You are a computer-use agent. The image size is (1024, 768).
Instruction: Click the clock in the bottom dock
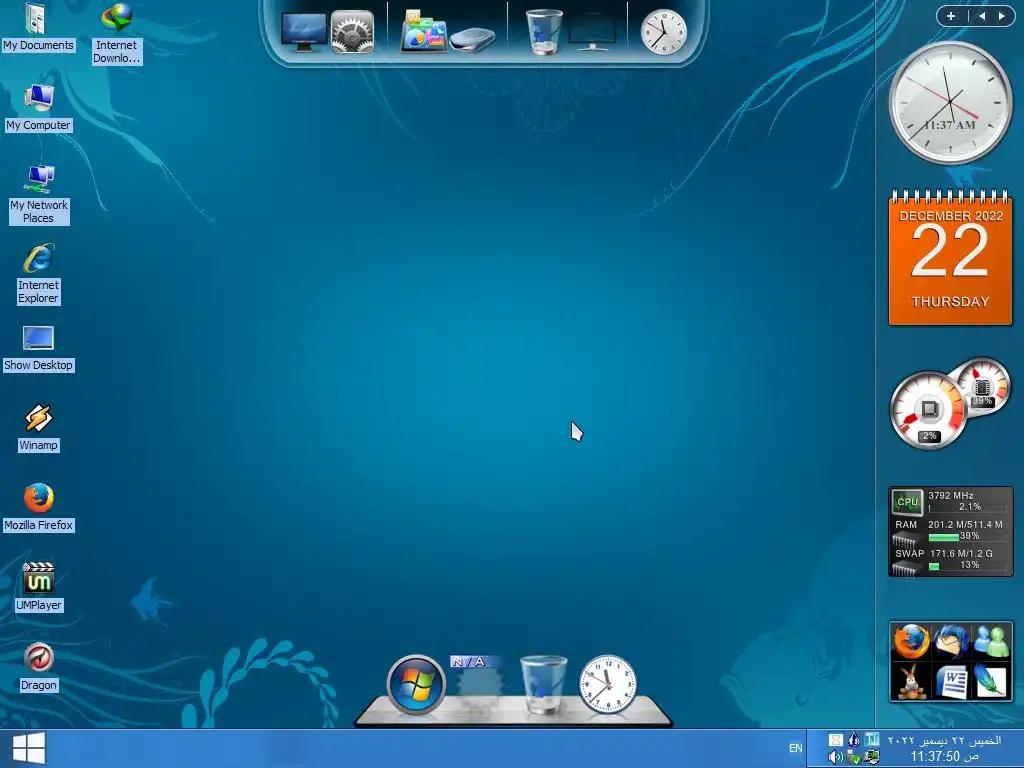click(x=608, y=684)
